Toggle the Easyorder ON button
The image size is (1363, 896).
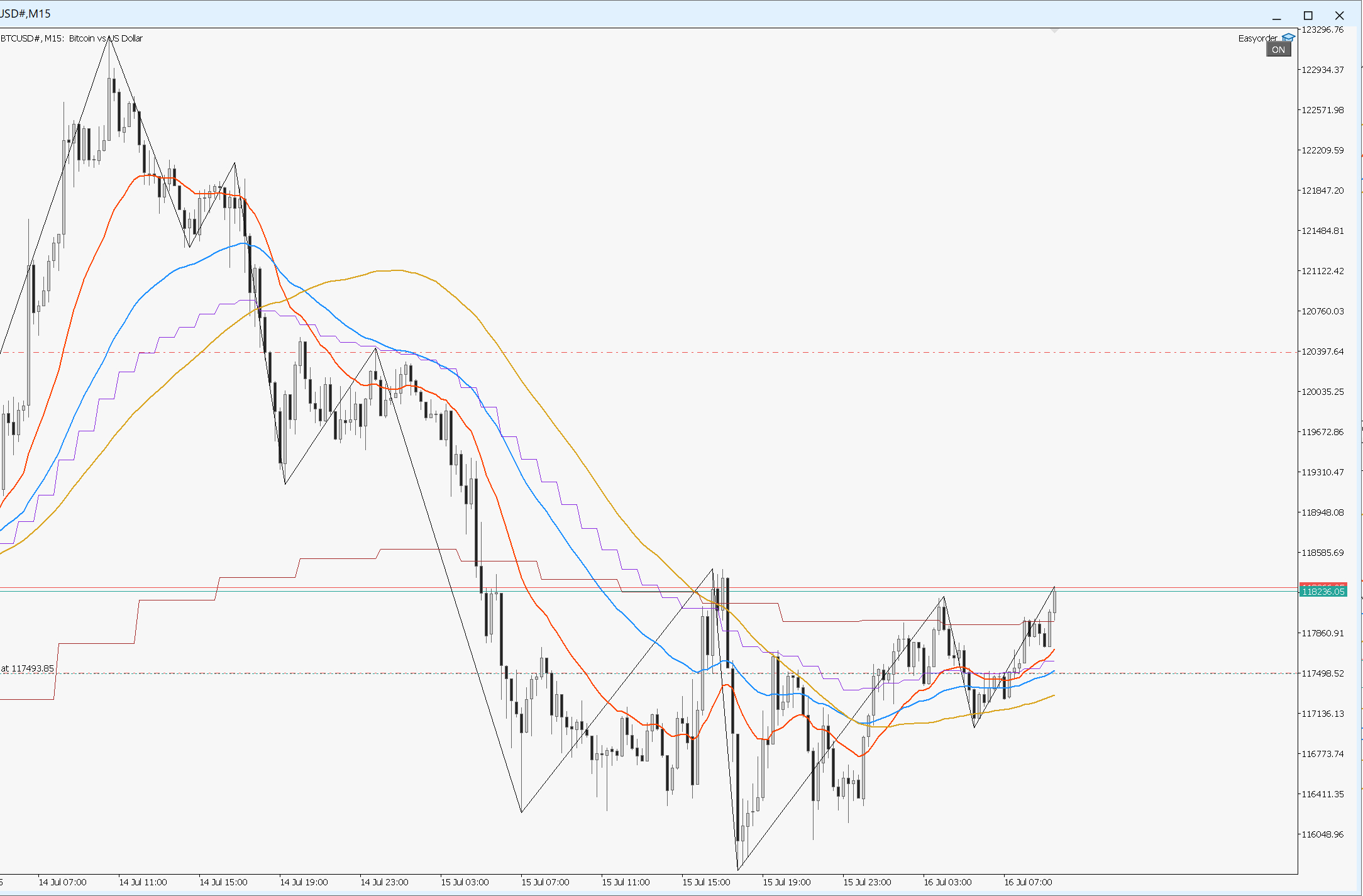click(x=1278, y=50)
